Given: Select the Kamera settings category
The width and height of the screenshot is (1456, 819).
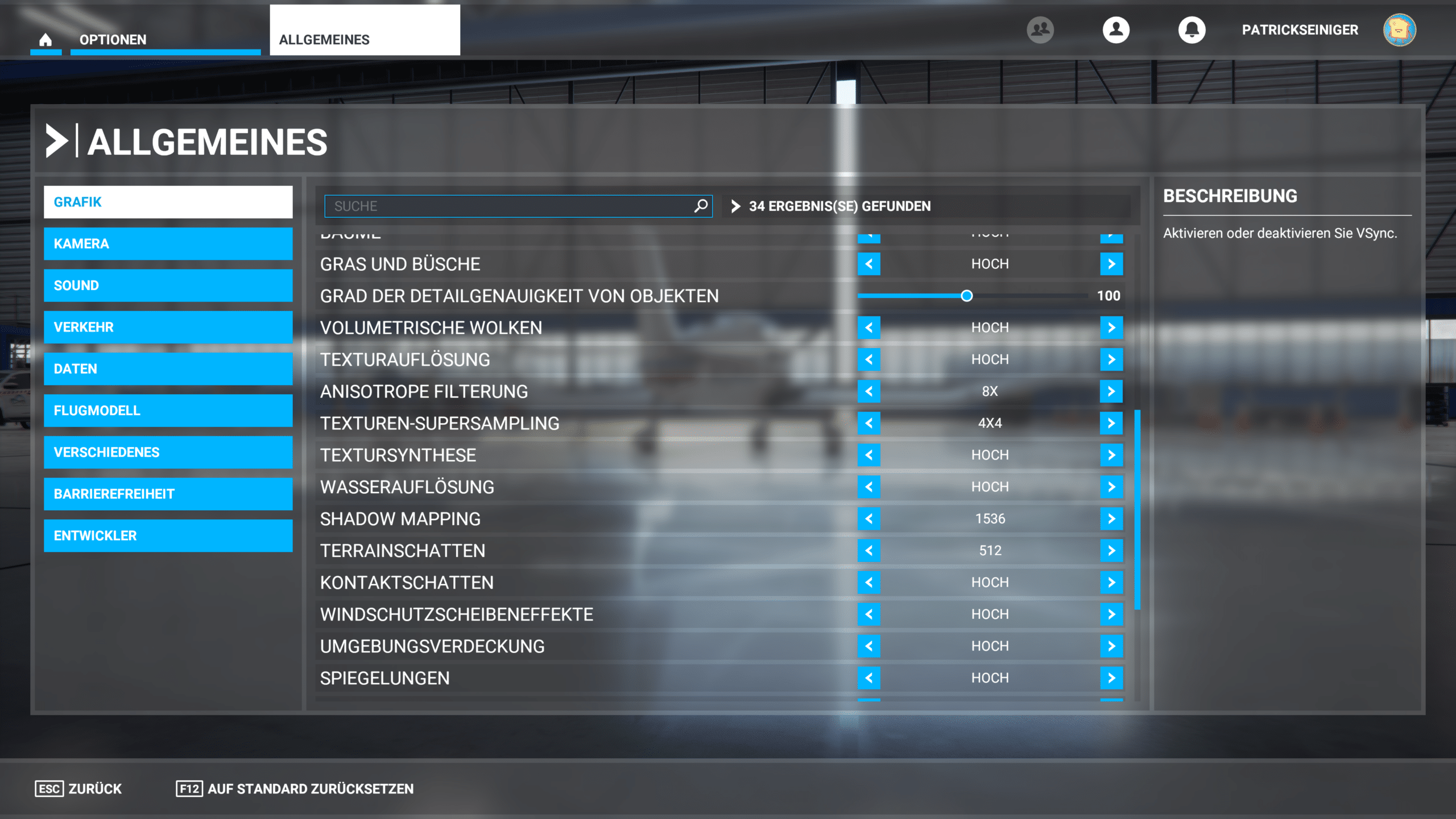Looking at the screenshot, I should pyautogui.click(x=168, y=244).
